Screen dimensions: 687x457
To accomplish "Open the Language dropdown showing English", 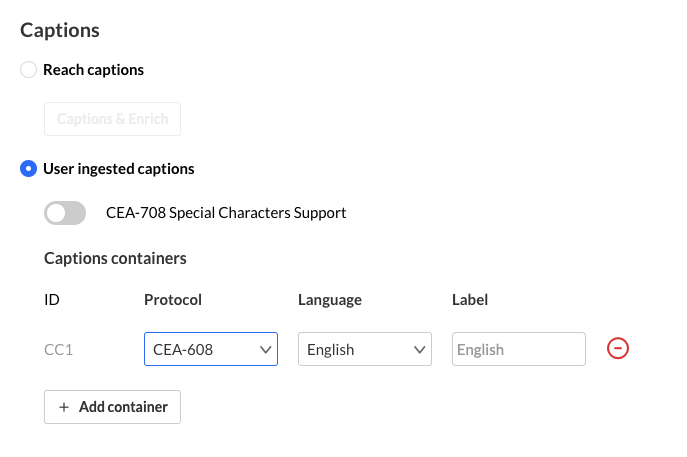I will (364, 350).
